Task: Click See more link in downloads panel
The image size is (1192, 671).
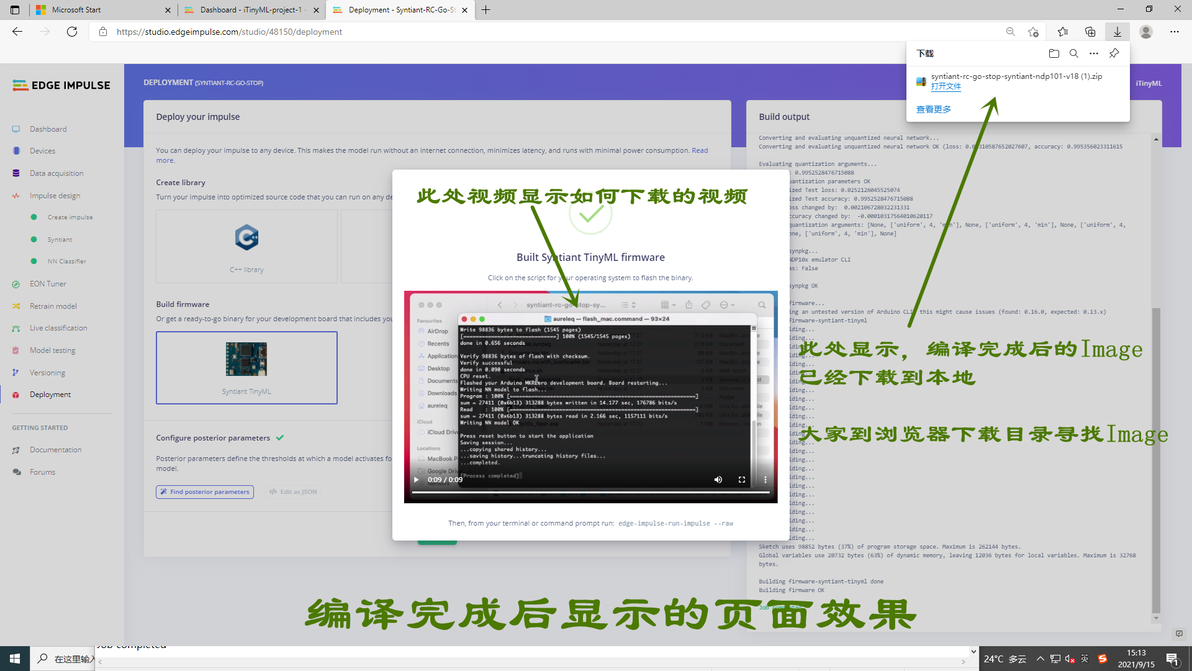Action: click(934, 109)
